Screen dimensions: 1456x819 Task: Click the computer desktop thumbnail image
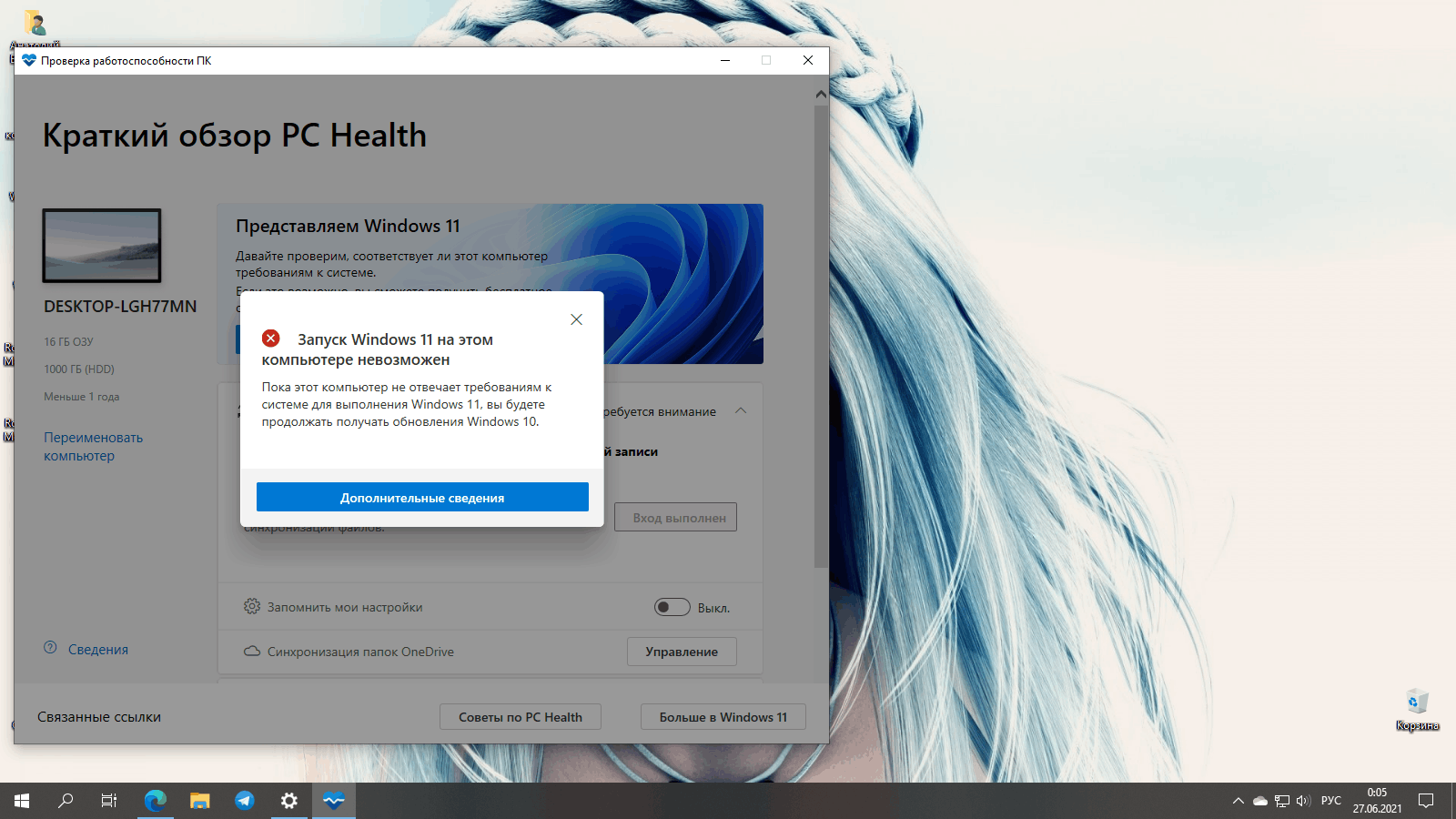coord(102,246)
